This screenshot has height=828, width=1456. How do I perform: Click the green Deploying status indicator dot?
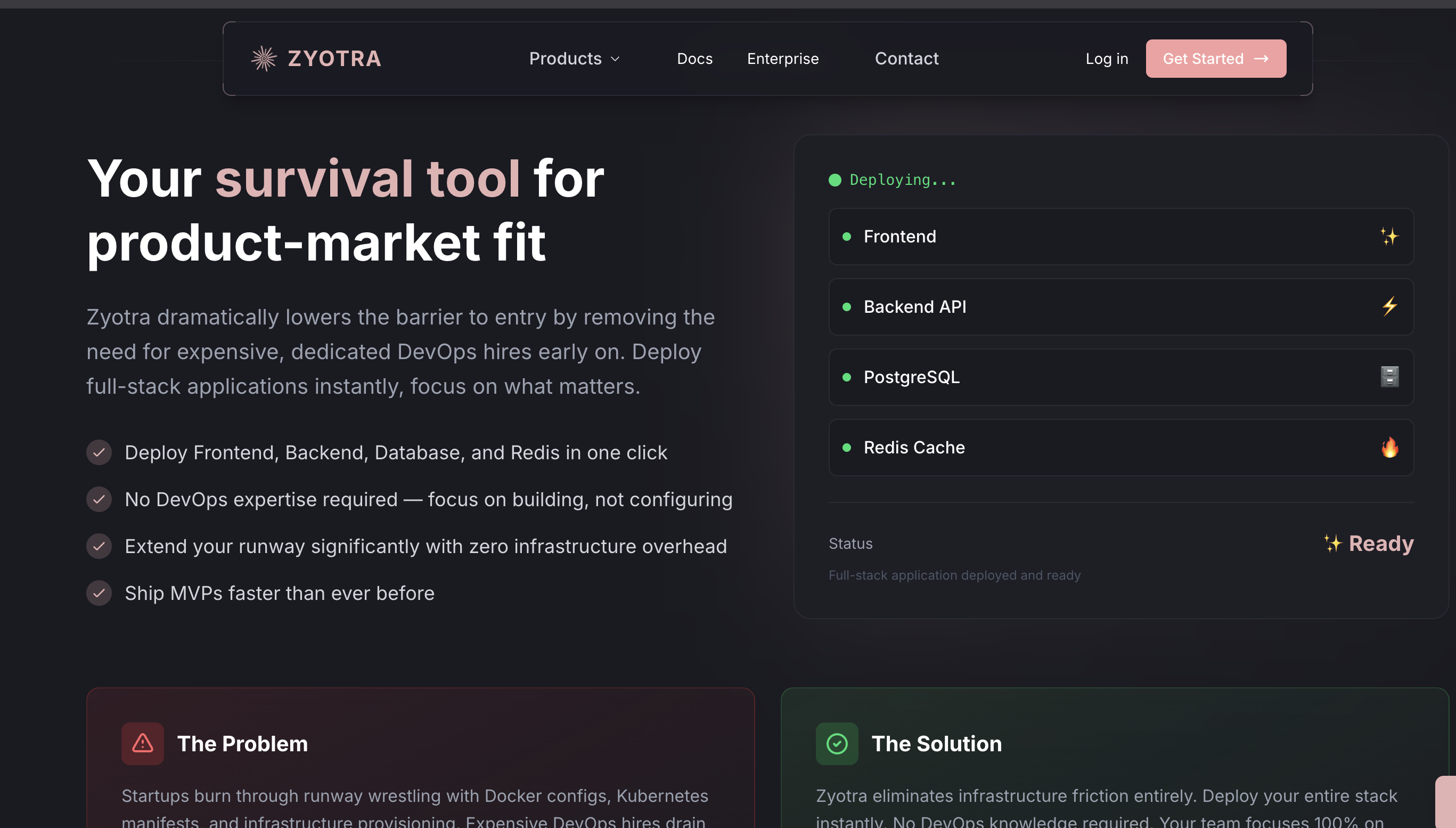click(x=835, y=180)
